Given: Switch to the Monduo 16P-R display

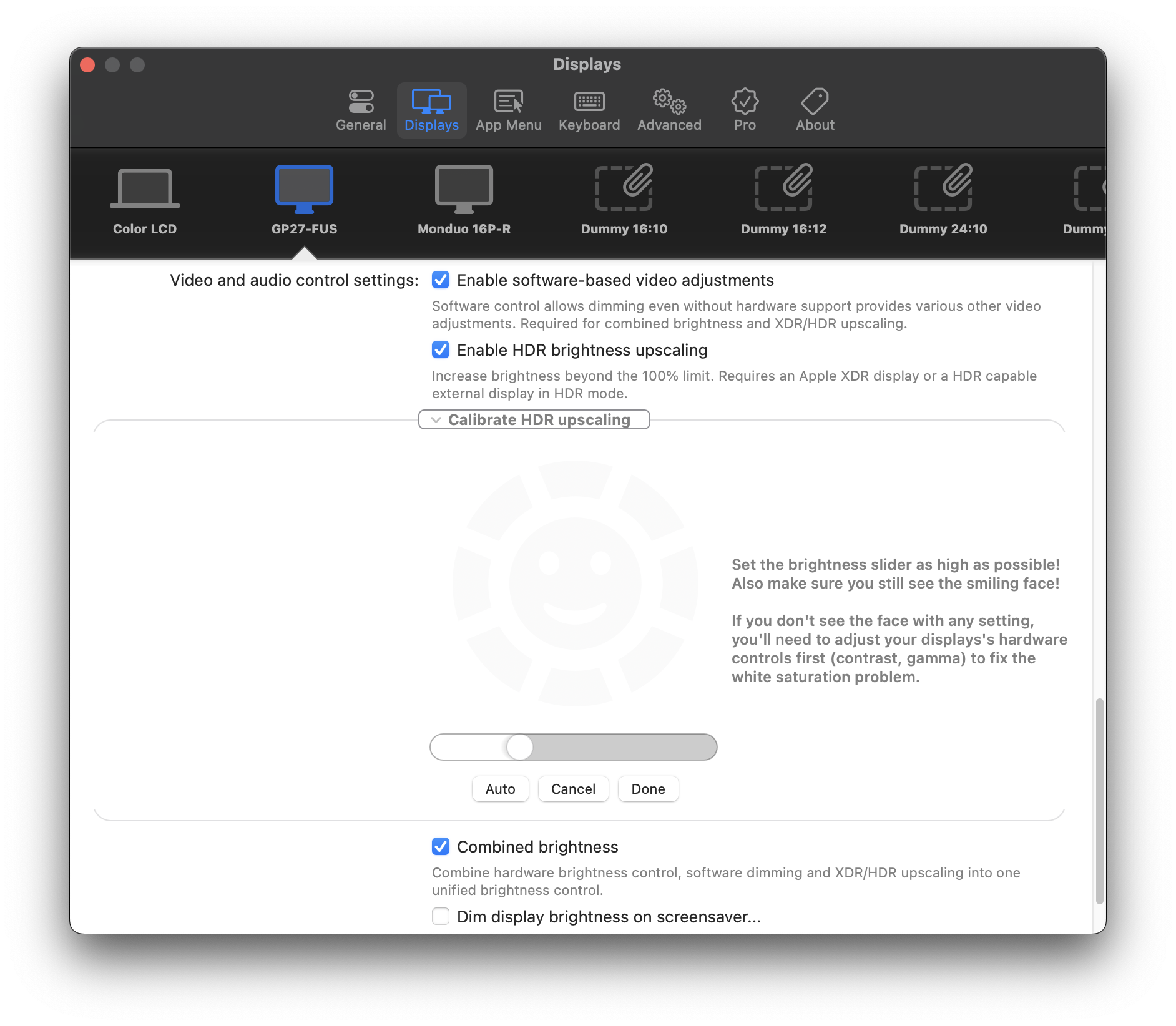Looking at the screenshot, I should tap(464, 197).
